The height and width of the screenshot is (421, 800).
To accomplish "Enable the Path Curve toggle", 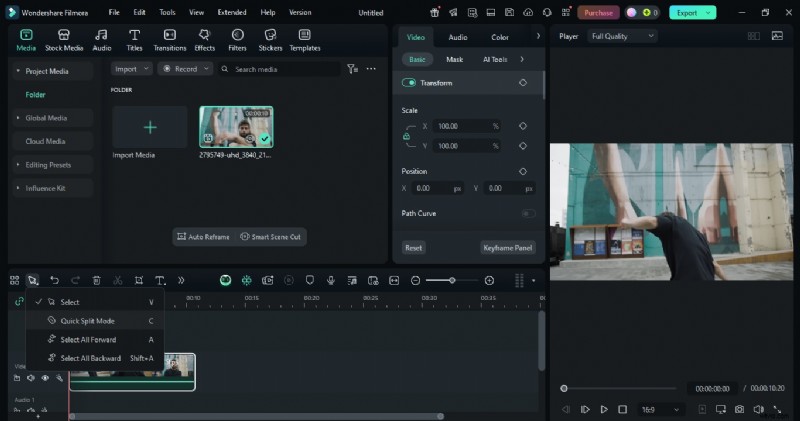I will tap(527, 213).
